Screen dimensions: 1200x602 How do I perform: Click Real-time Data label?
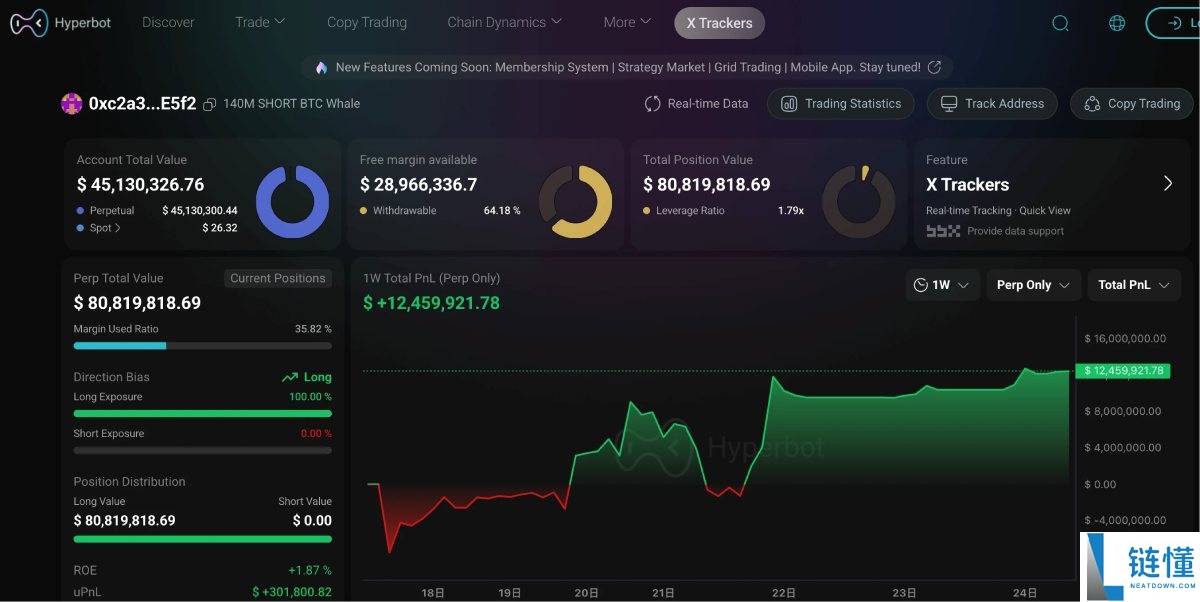click(708, 104)
